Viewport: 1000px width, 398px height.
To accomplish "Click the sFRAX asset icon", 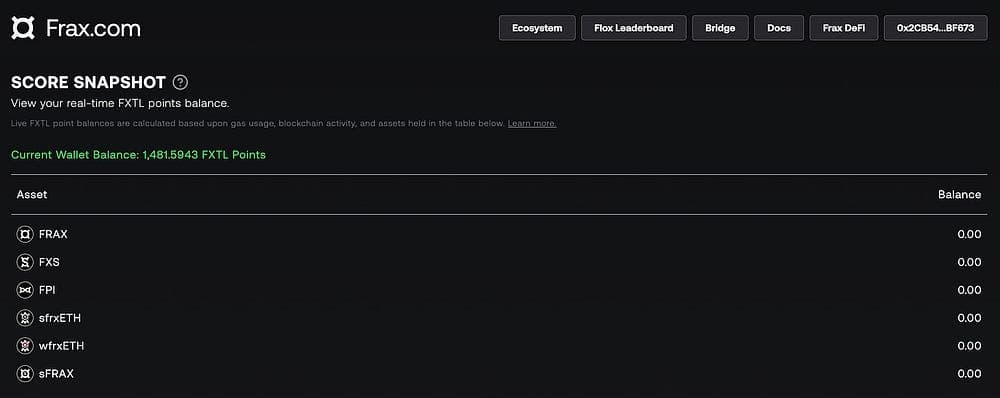I will pos(25,374).
